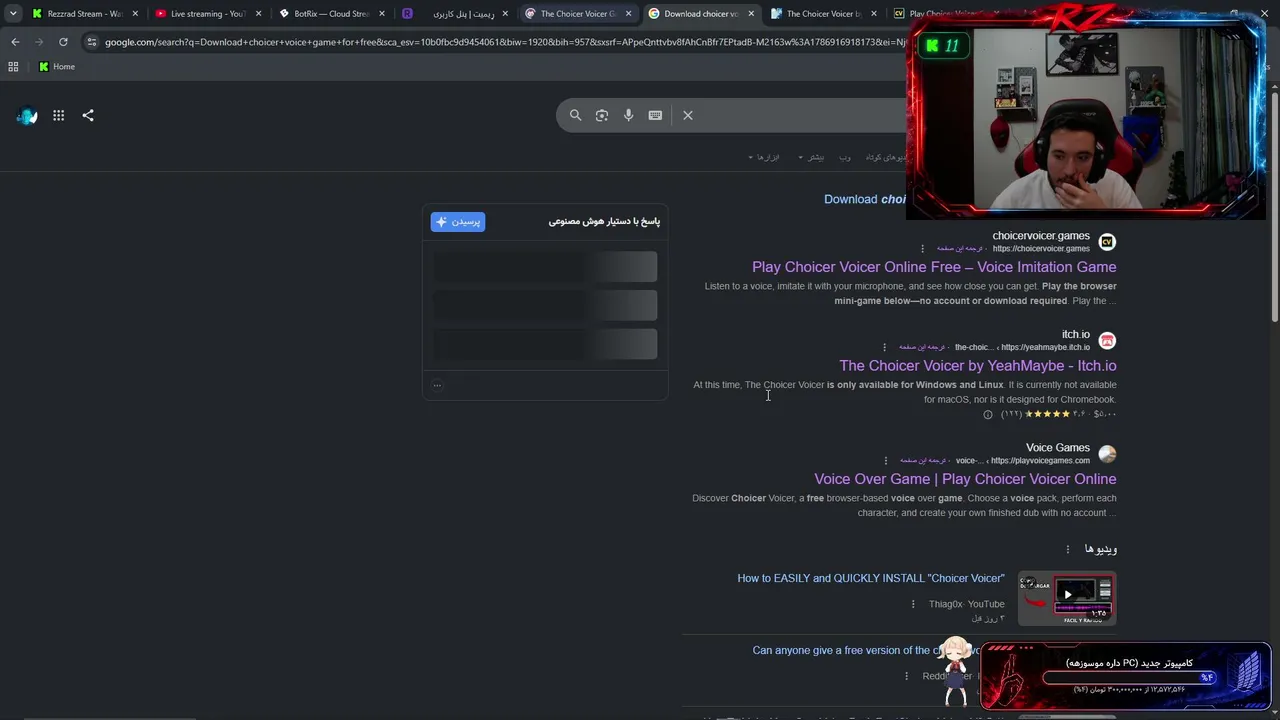
Task: Open the ریمیت پنل کاربری tab
Action: point(455,14)
